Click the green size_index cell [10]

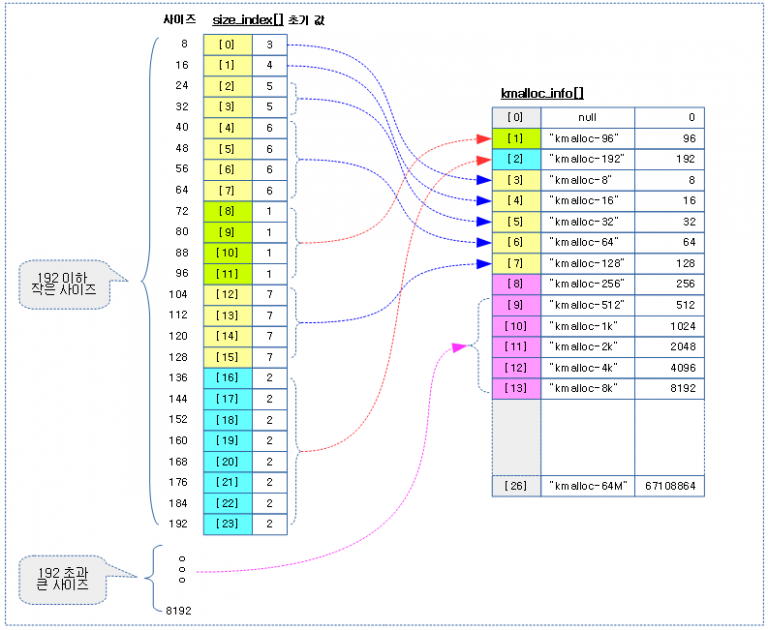[x=228, y=253]
